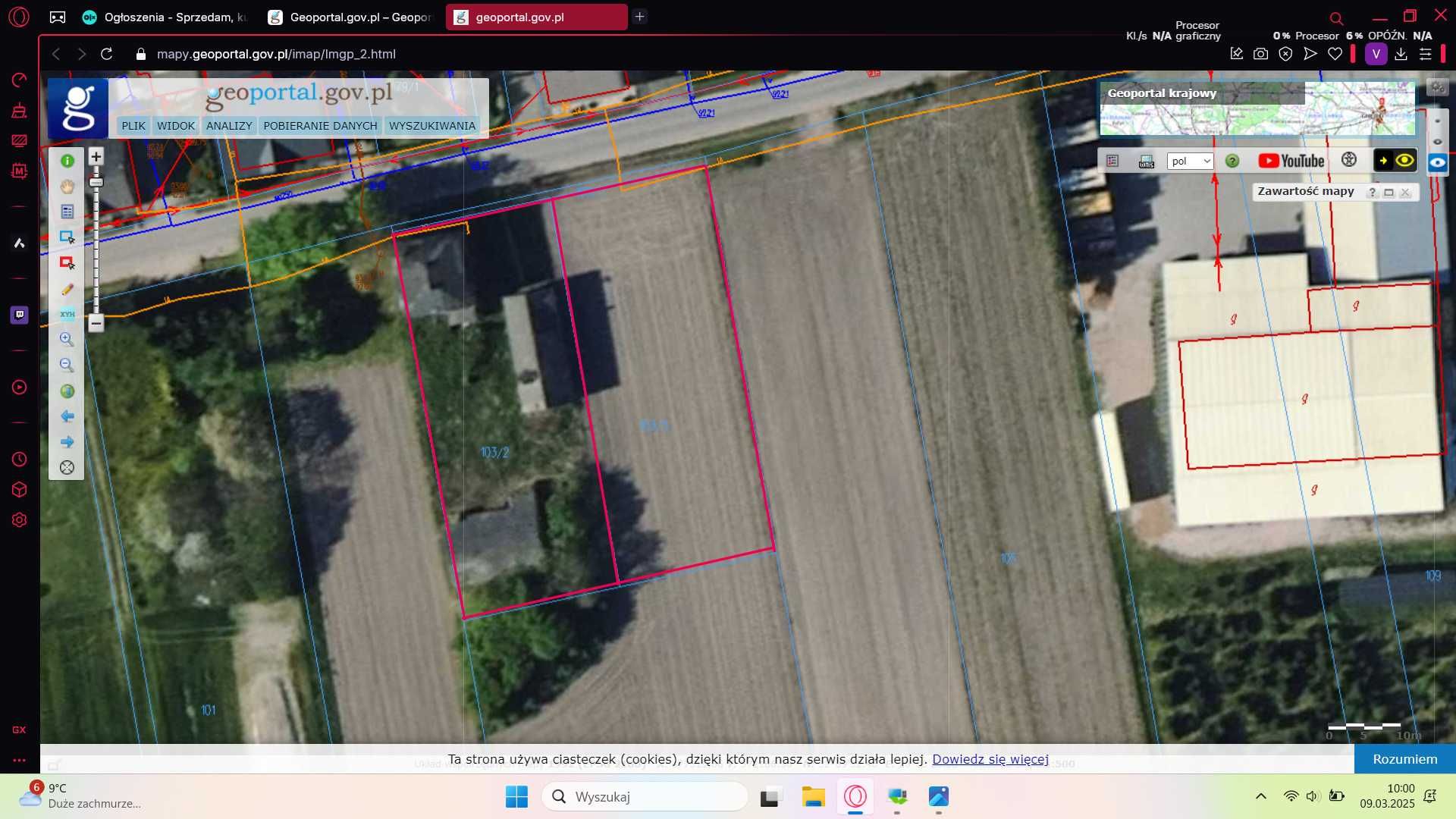Click the minus button on zoom slider
Image resolution: width=1456 pixels, height=819 pixels.
[x=96, y=323]
